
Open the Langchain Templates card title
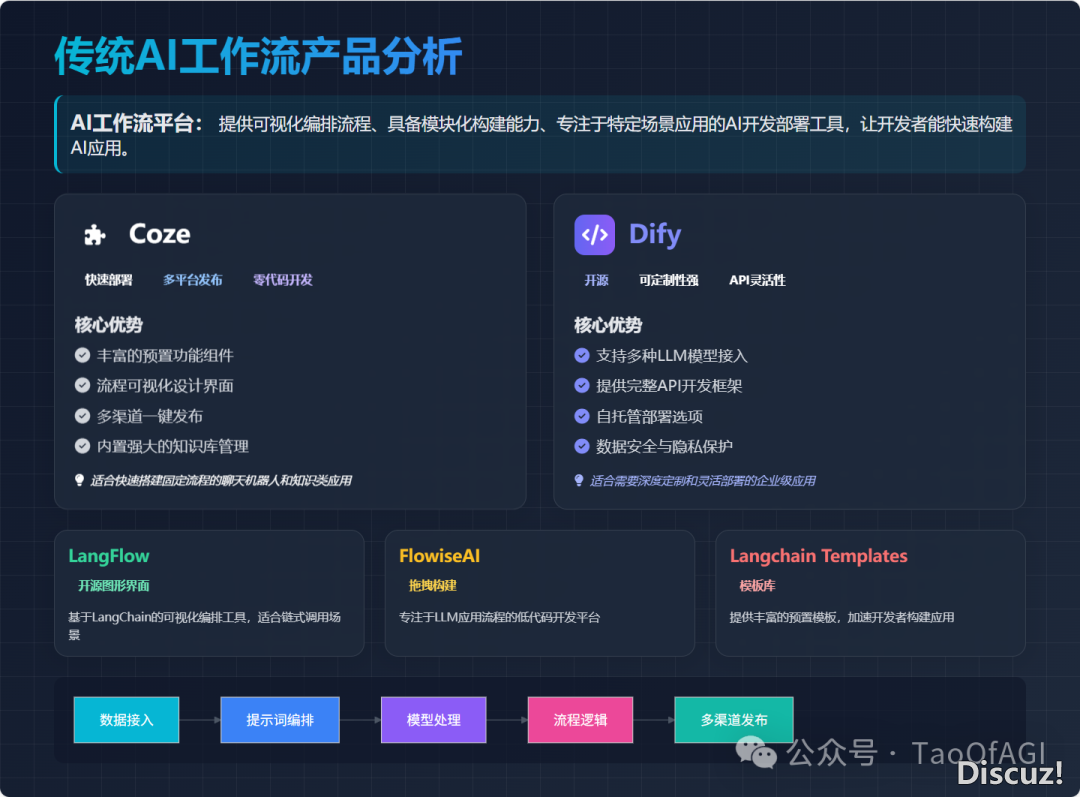(818, 556)
